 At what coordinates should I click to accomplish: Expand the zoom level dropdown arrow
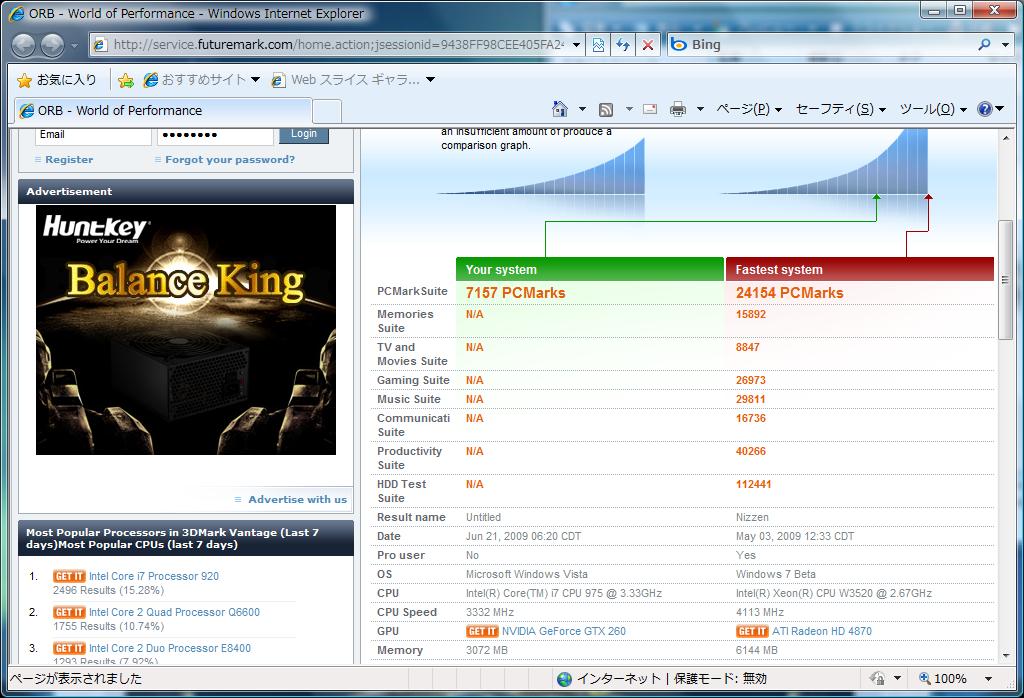point(988,678)
